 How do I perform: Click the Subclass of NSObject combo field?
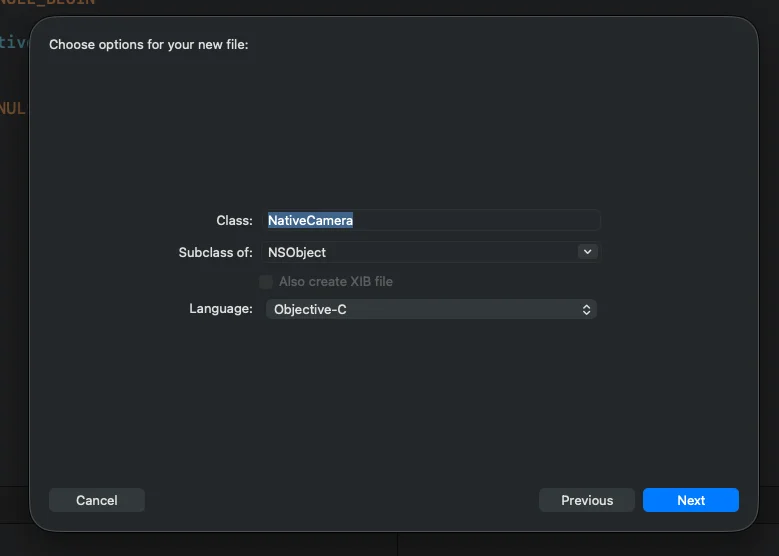tap(420, 252)
